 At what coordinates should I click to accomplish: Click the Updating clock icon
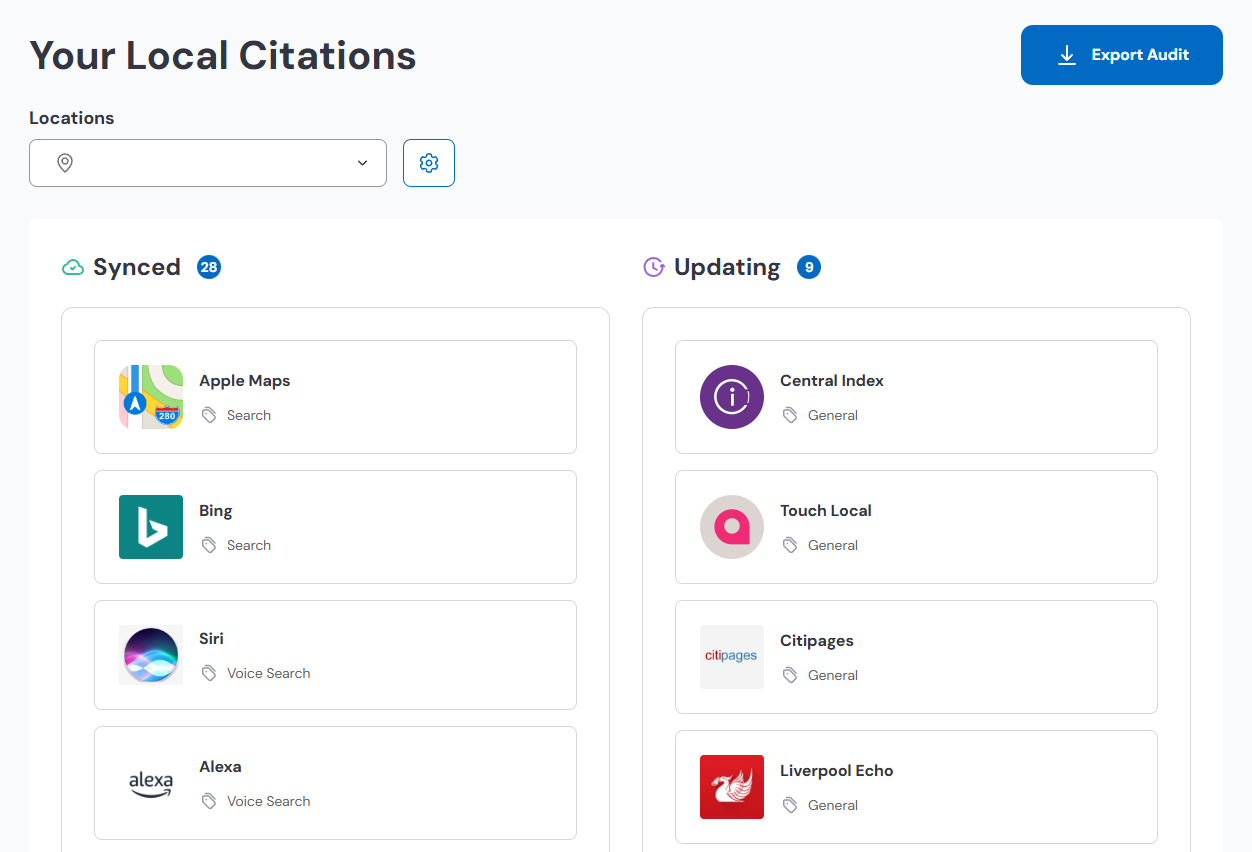tap(653, 267)
